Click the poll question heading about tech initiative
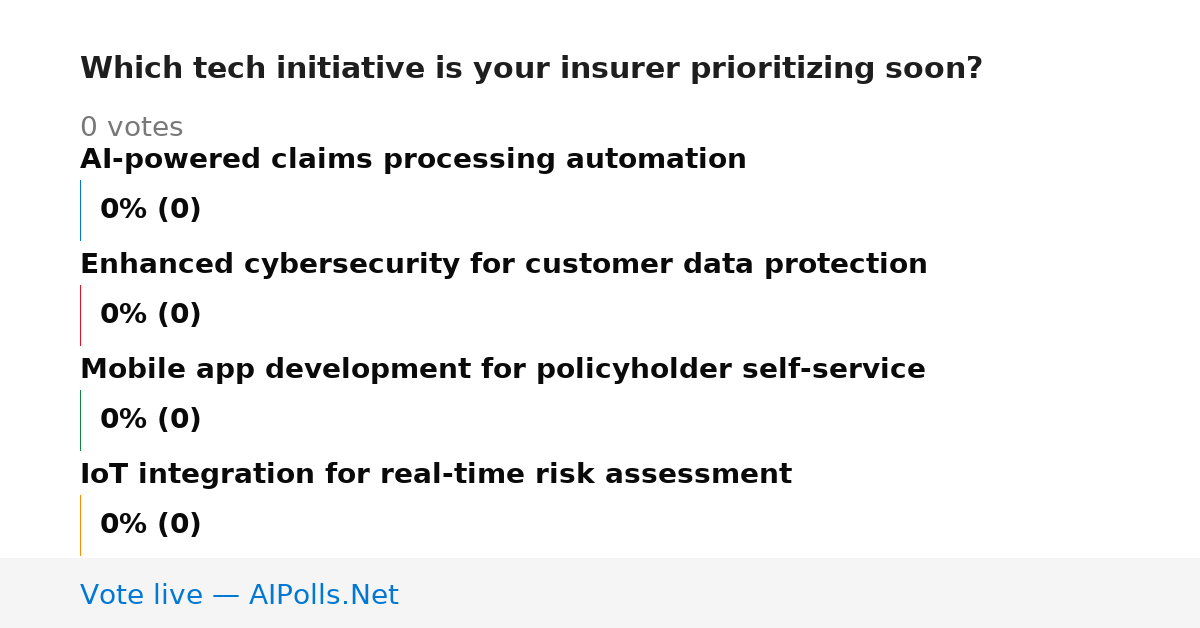Viewport: 1200px width, 628px height. point(531,69)
